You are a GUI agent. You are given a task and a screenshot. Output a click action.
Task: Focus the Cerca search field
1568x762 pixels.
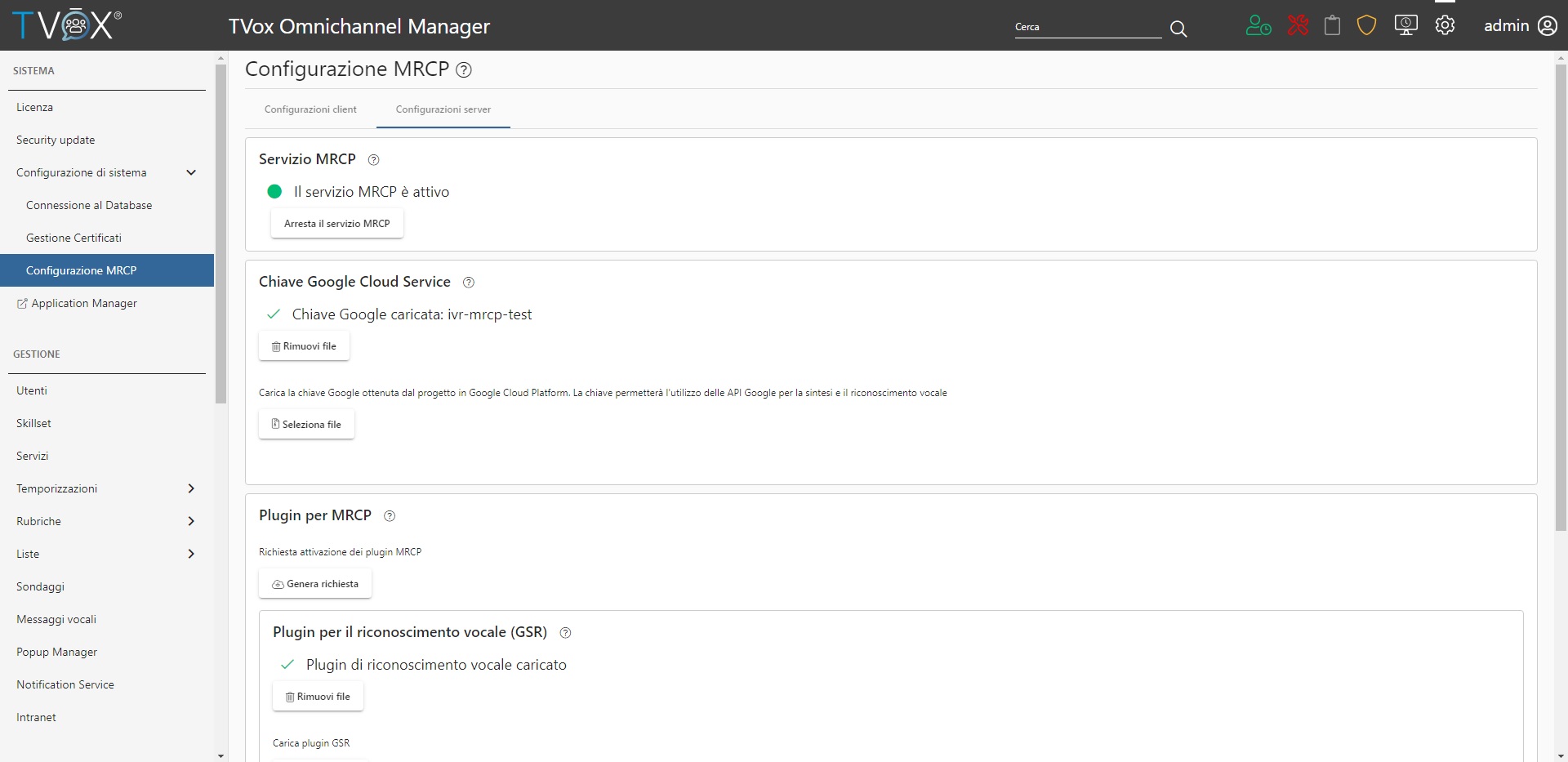pos(1088,27)
